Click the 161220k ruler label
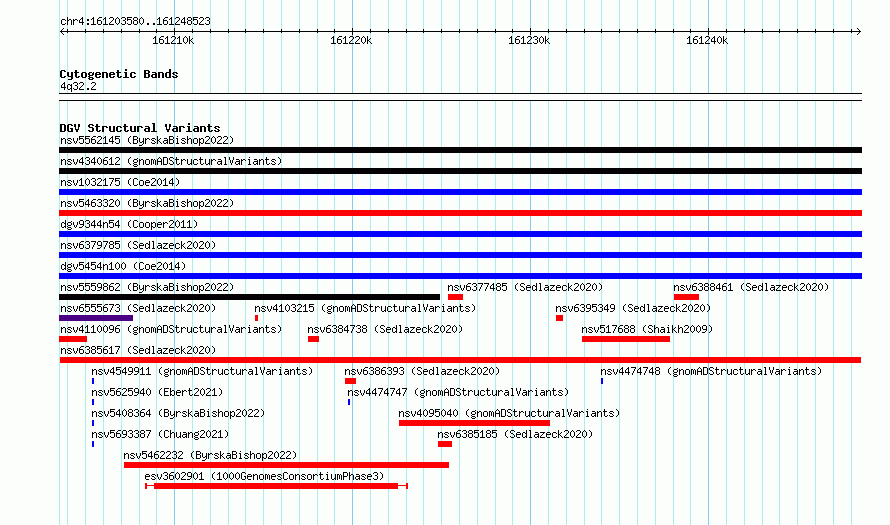The width and height of the screenshot is (890, 525). pos(351,40)
